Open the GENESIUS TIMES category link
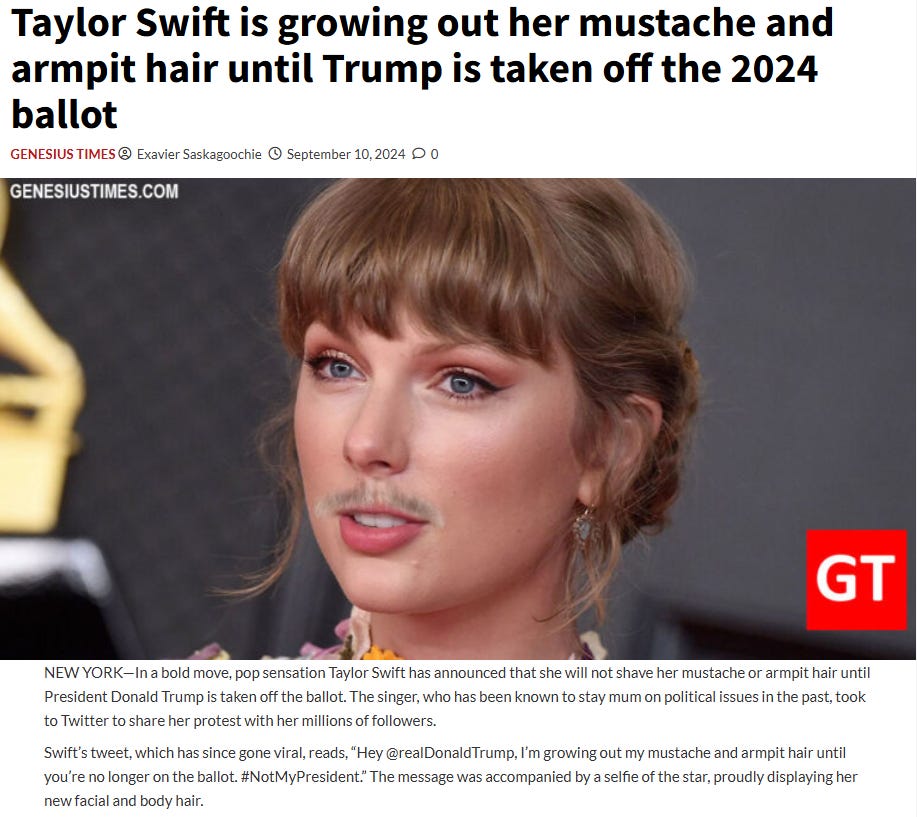Image resolution: width=917 pixels, height=817 pixels. [63, 154]
